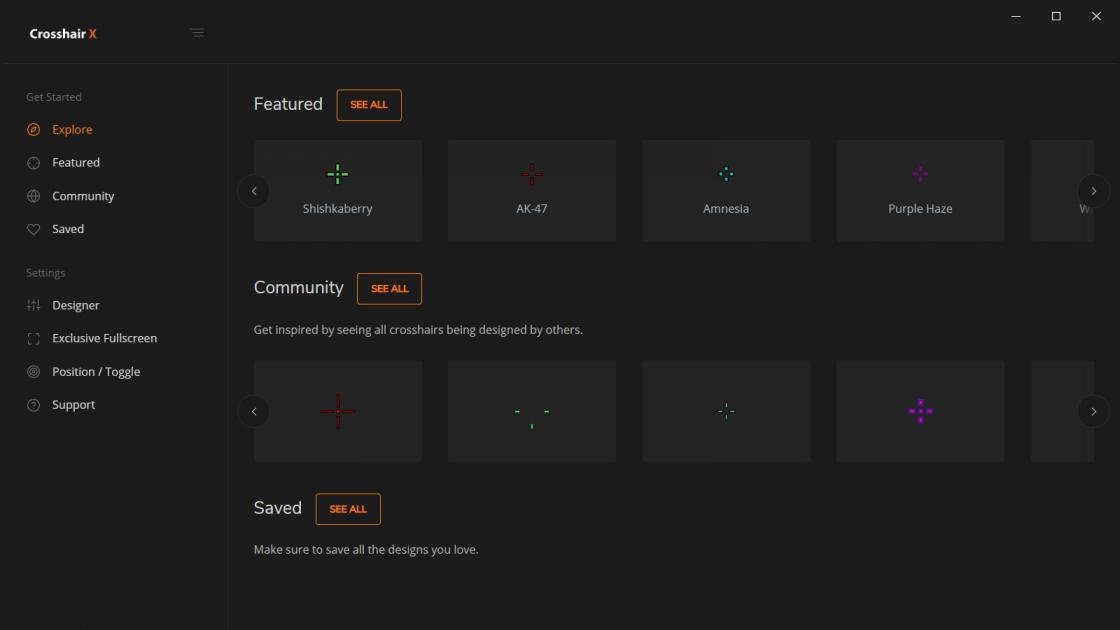The height and width of the screenshot is (630, 1120).
Task: Click the Shishkaberry name label
Action: (x=337, y=209)
